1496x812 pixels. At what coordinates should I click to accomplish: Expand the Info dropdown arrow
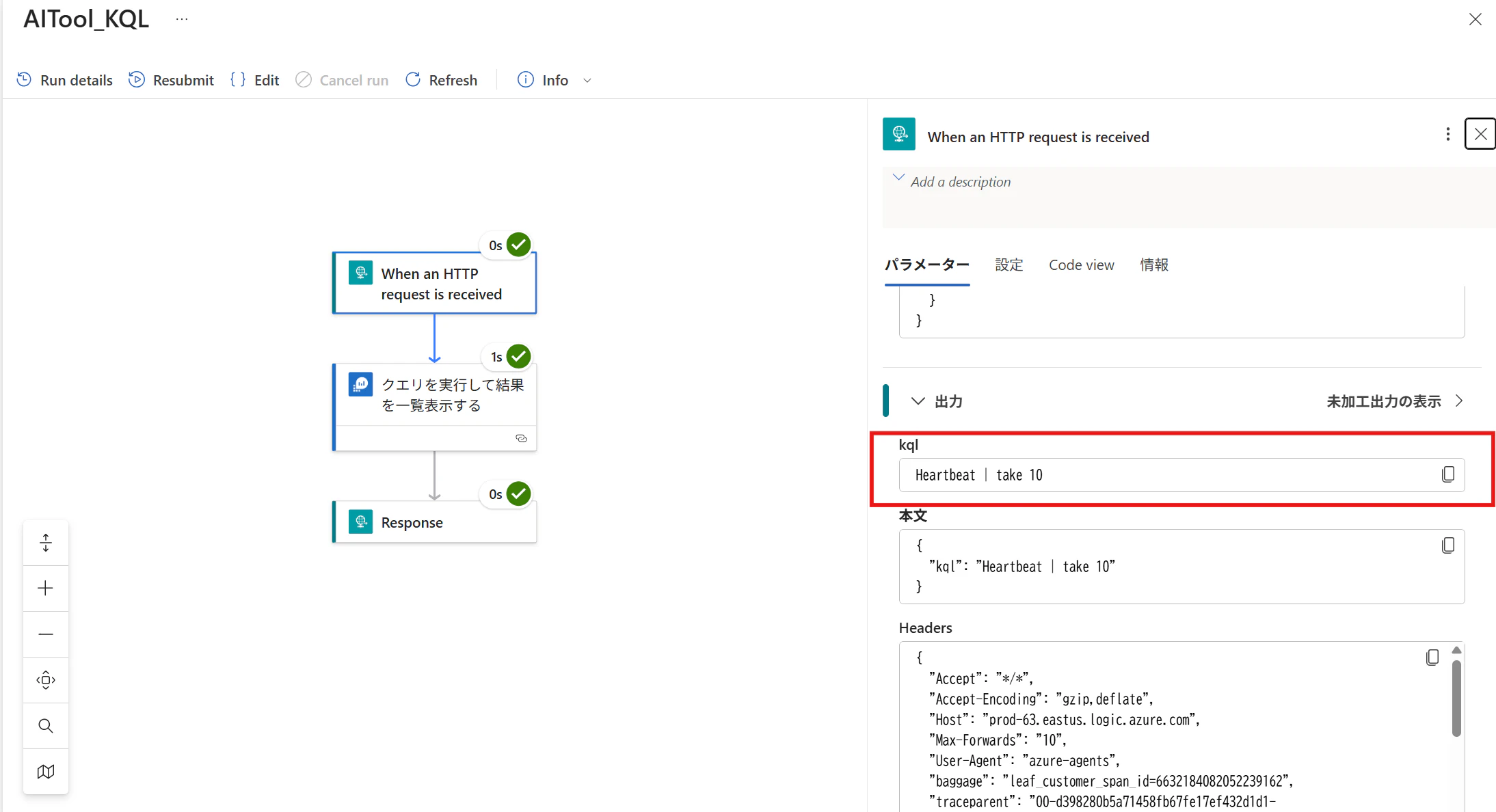pyautogui.click(x=587, y=81)
